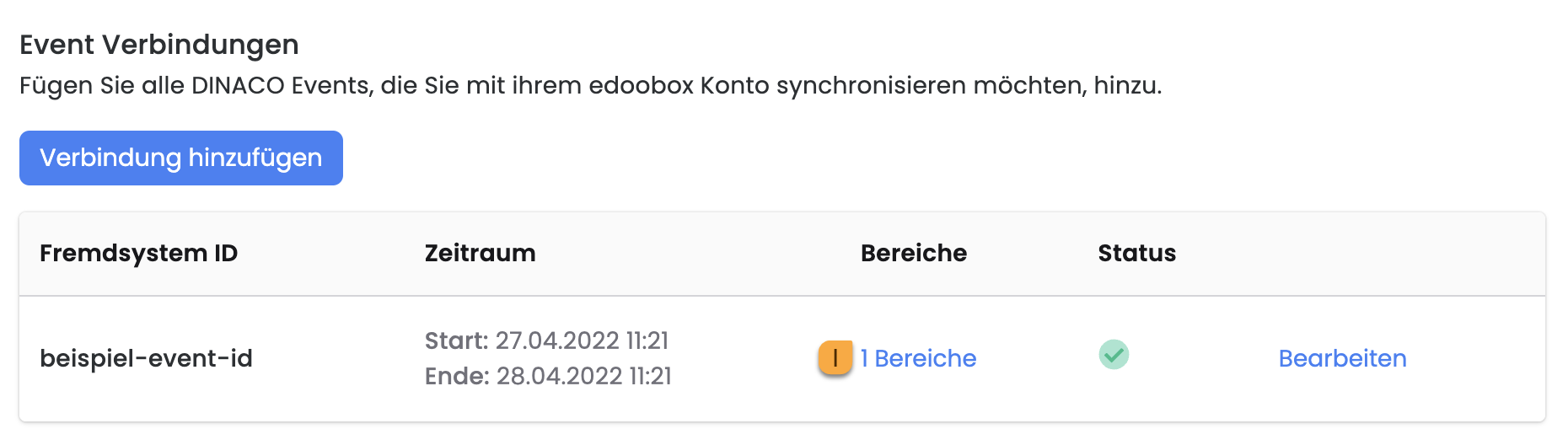Screen dimensions: 1568x445
Task: Click the word synchronisieren in the description
Action: point(871,85)
